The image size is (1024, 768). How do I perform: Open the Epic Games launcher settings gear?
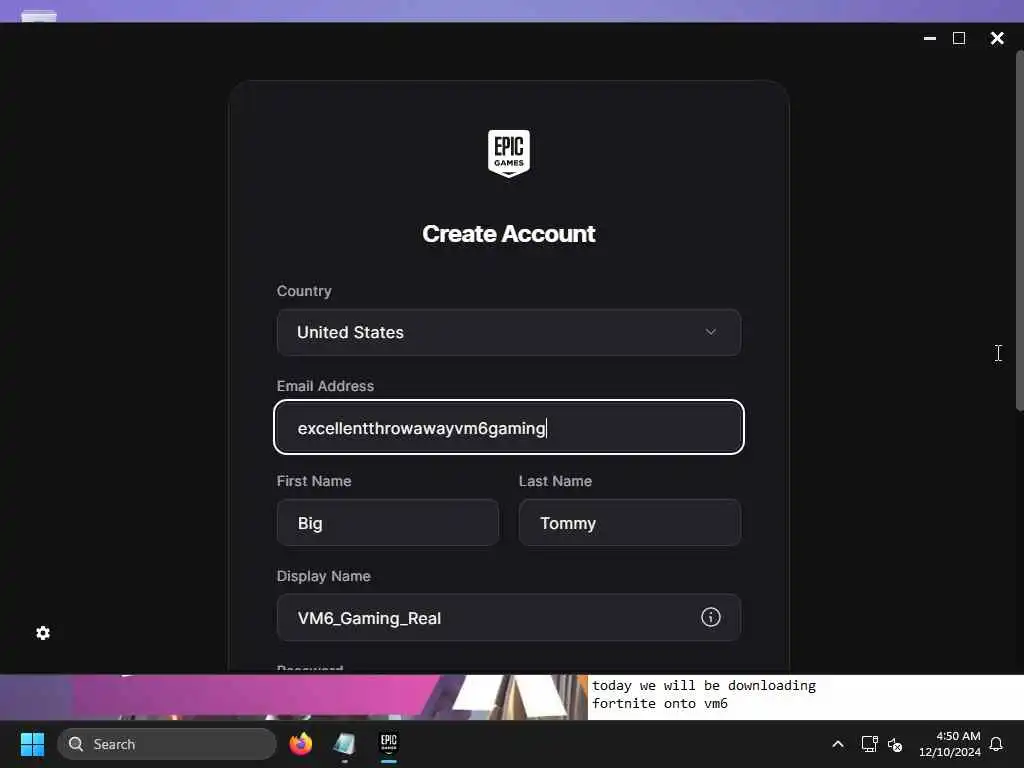point(43,633)
